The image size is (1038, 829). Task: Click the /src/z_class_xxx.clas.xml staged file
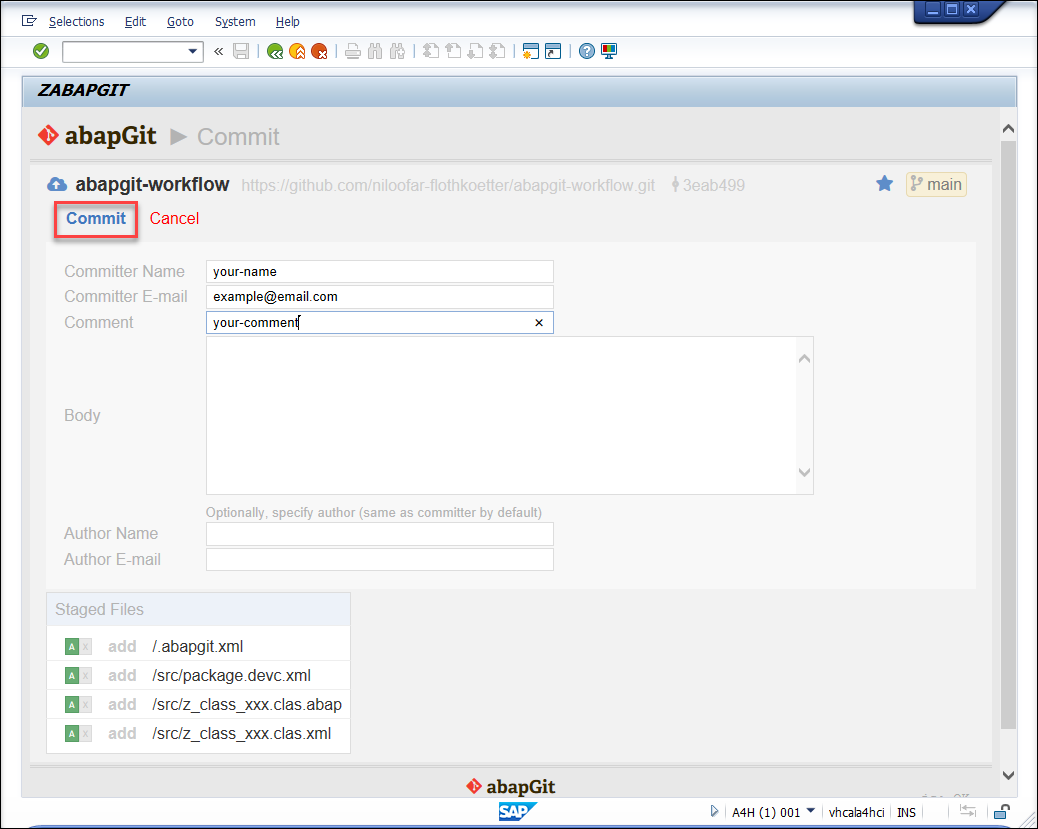pyautogui.click(x=242, y=734)
